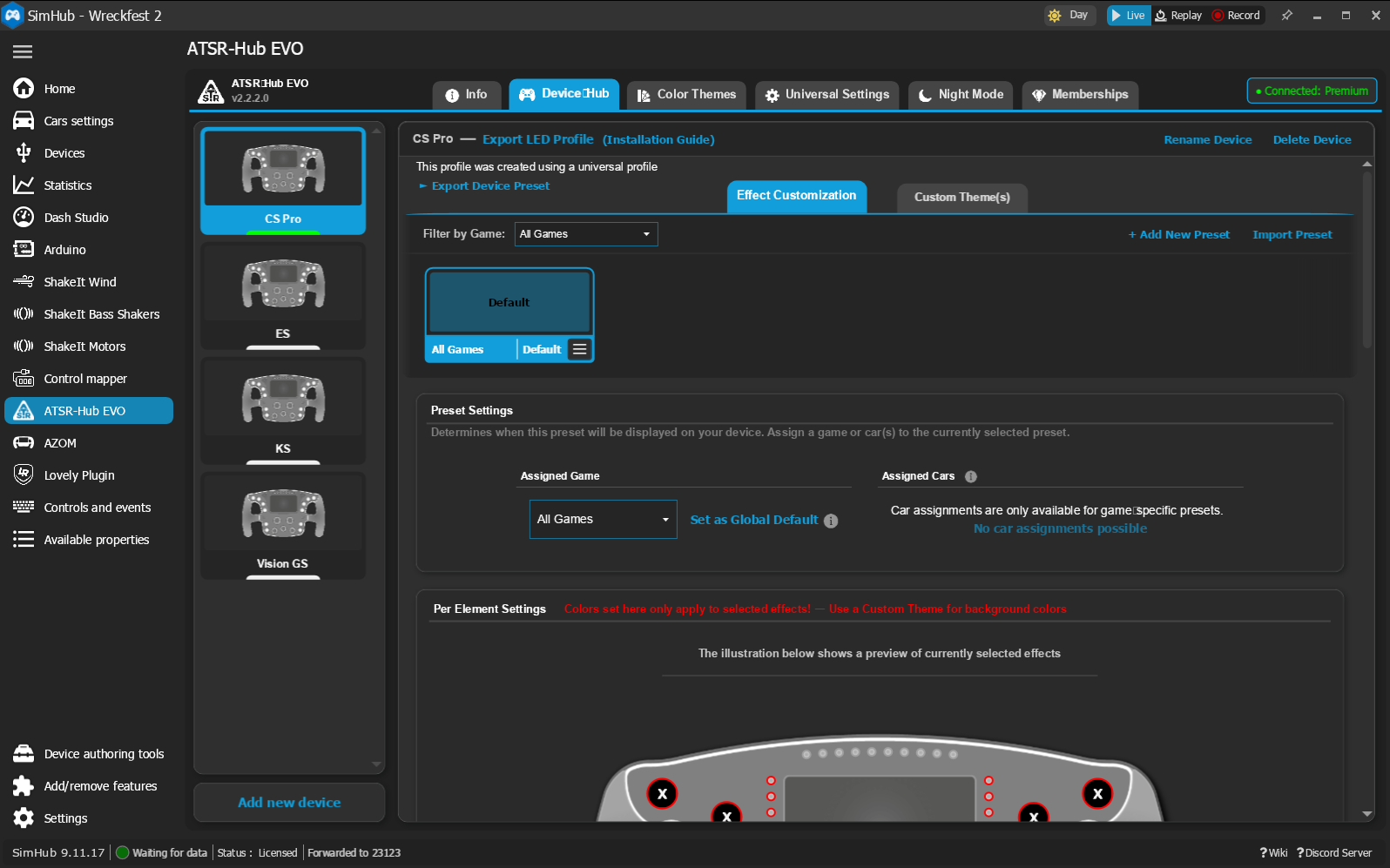Click Add new device button
The height and width of the screenshot is (868, 1390).
289,803
